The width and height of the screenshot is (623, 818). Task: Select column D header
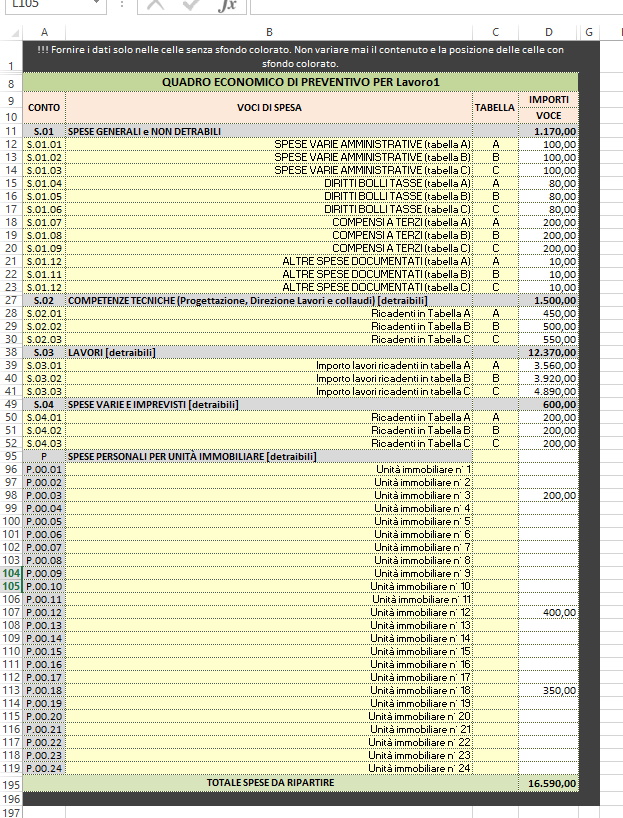pos(548,32)
